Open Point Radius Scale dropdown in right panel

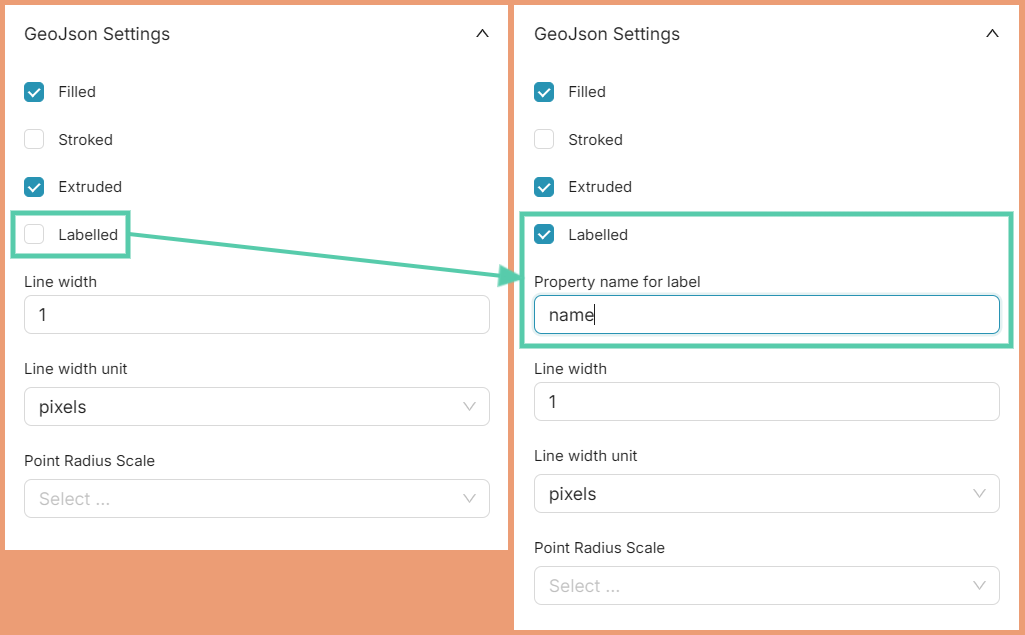pos(766,586)
